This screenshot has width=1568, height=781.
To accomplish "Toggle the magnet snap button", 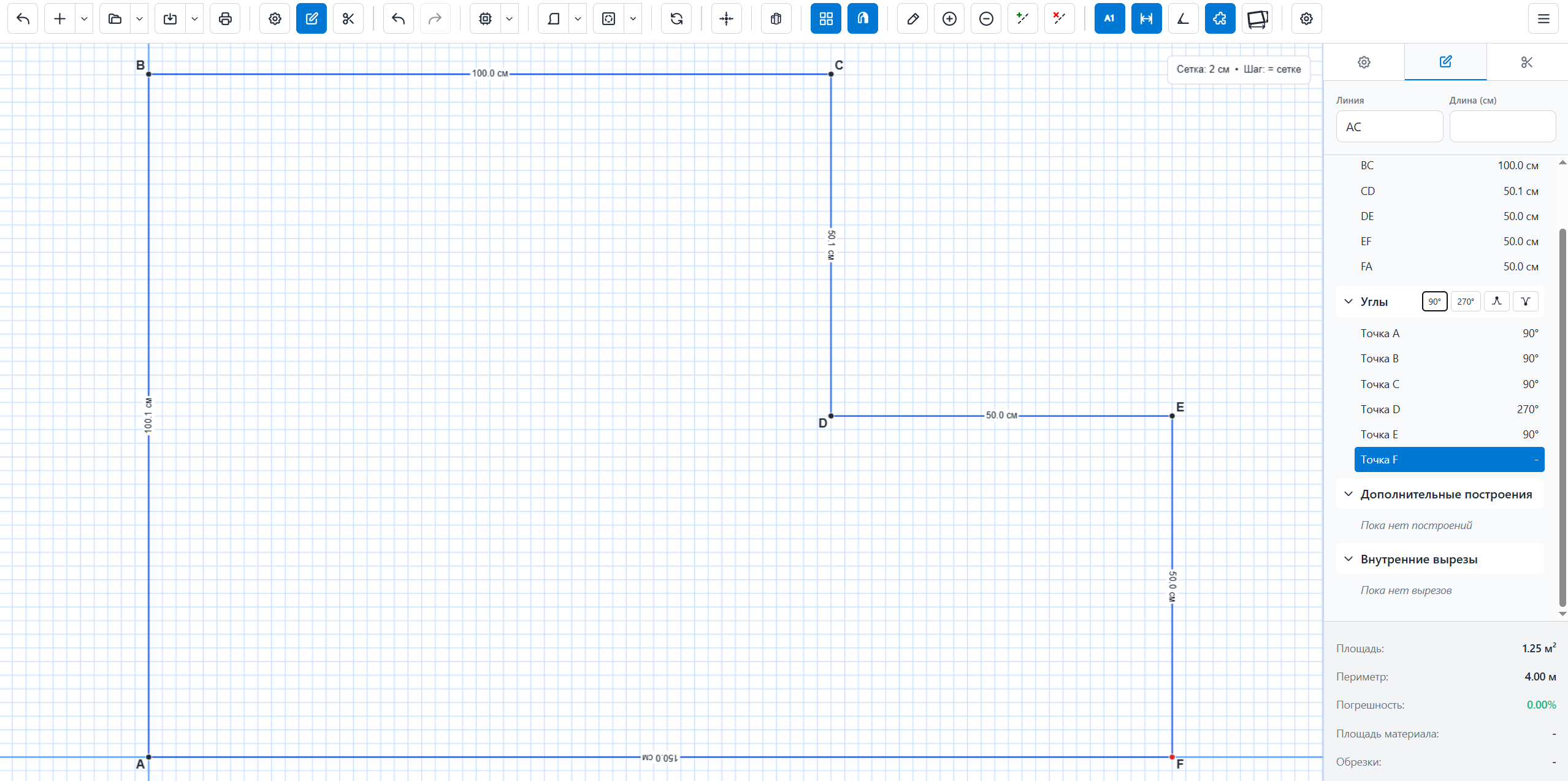I will pos(863,18).
